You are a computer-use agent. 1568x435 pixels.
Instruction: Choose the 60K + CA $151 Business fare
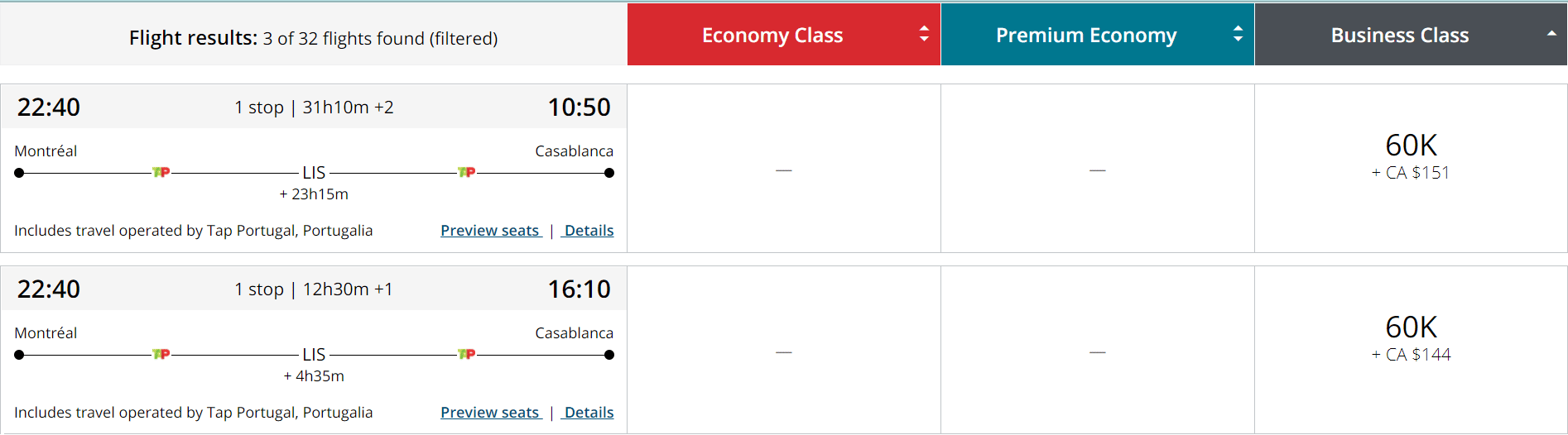click(x=1411, y=156)
